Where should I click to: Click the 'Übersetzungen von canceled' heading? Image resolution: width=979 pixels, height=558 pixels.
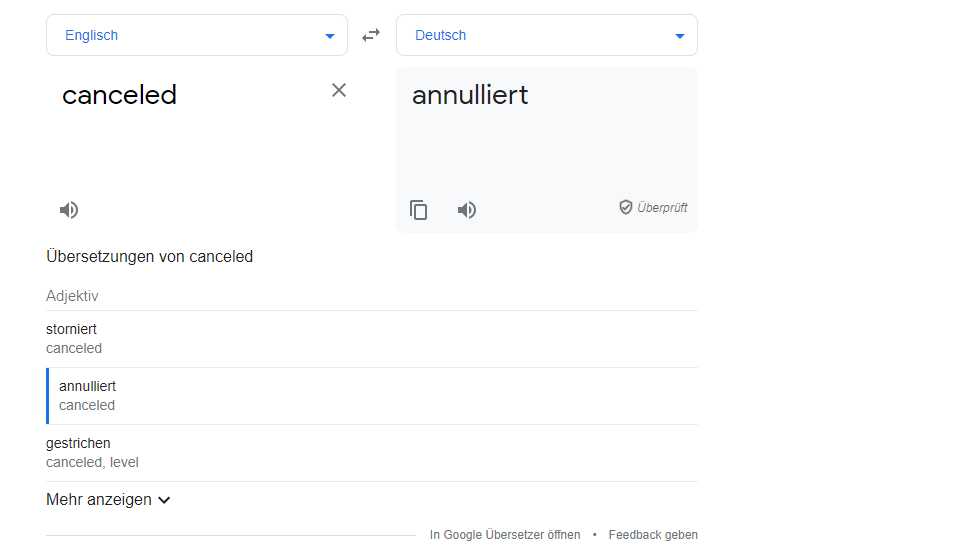(x=150, y=257)
